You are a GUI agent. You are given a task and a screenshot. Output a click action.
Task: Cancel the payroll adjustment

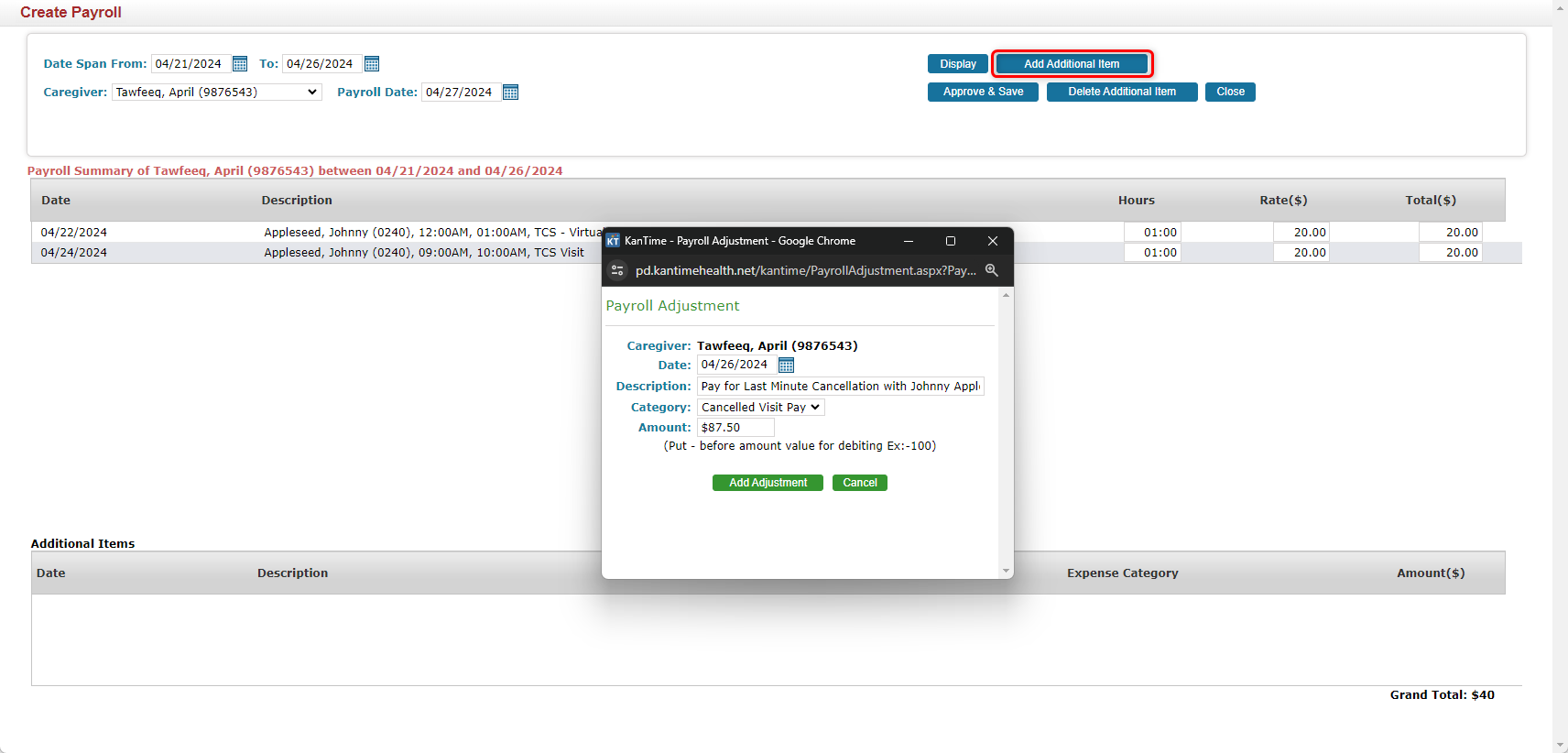[x=859, y=483]
